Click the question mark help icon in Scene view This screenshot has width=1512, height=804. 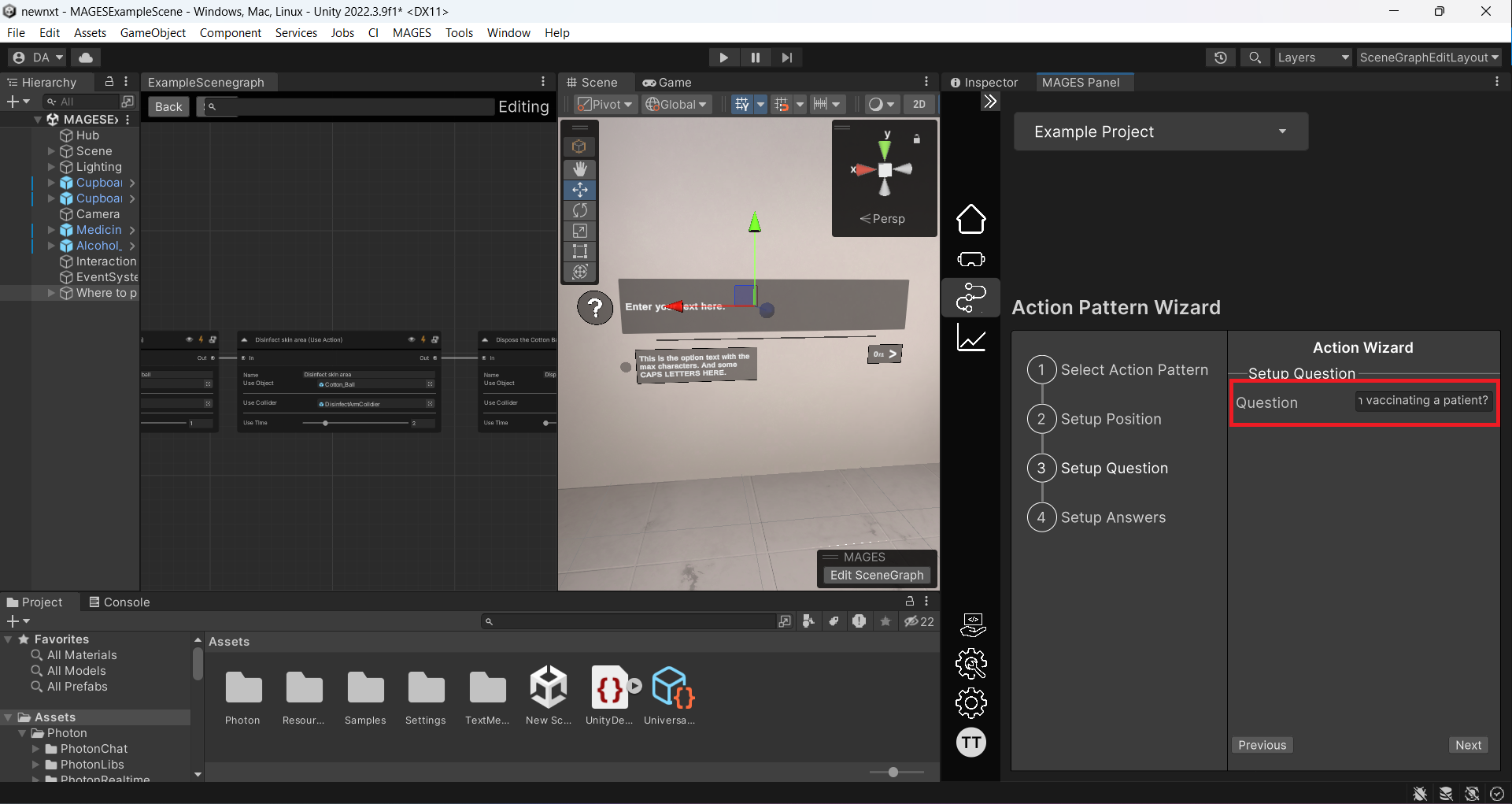(596, 307)
